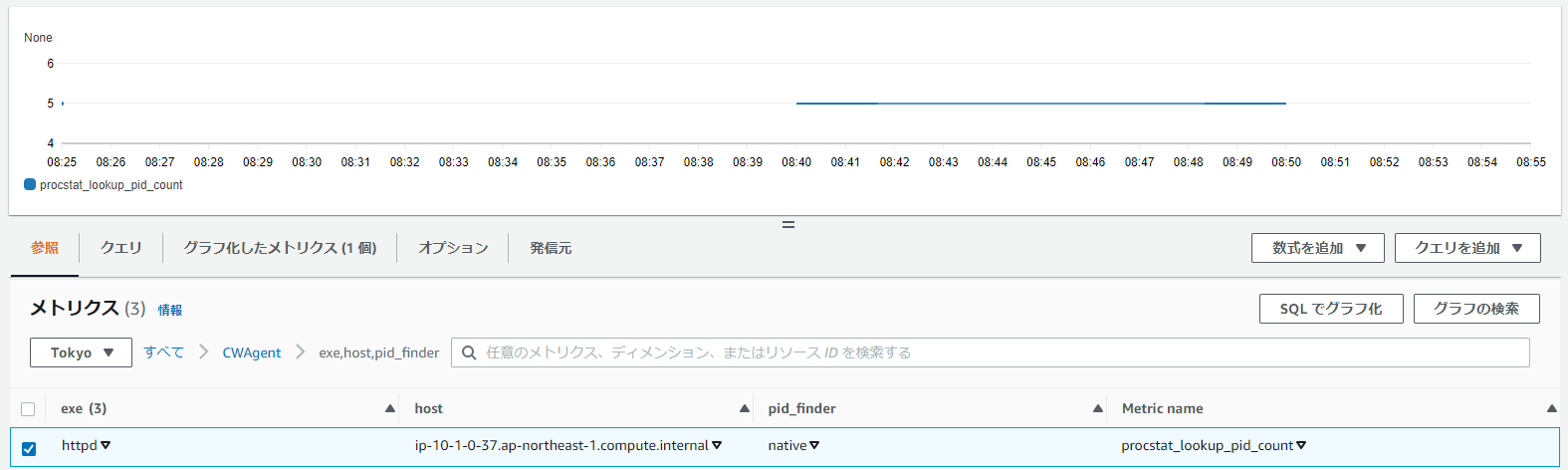Screen dimensions: 1568x470
Task: Open the httpd value dropdown arrow
Action: coord(106,445)
